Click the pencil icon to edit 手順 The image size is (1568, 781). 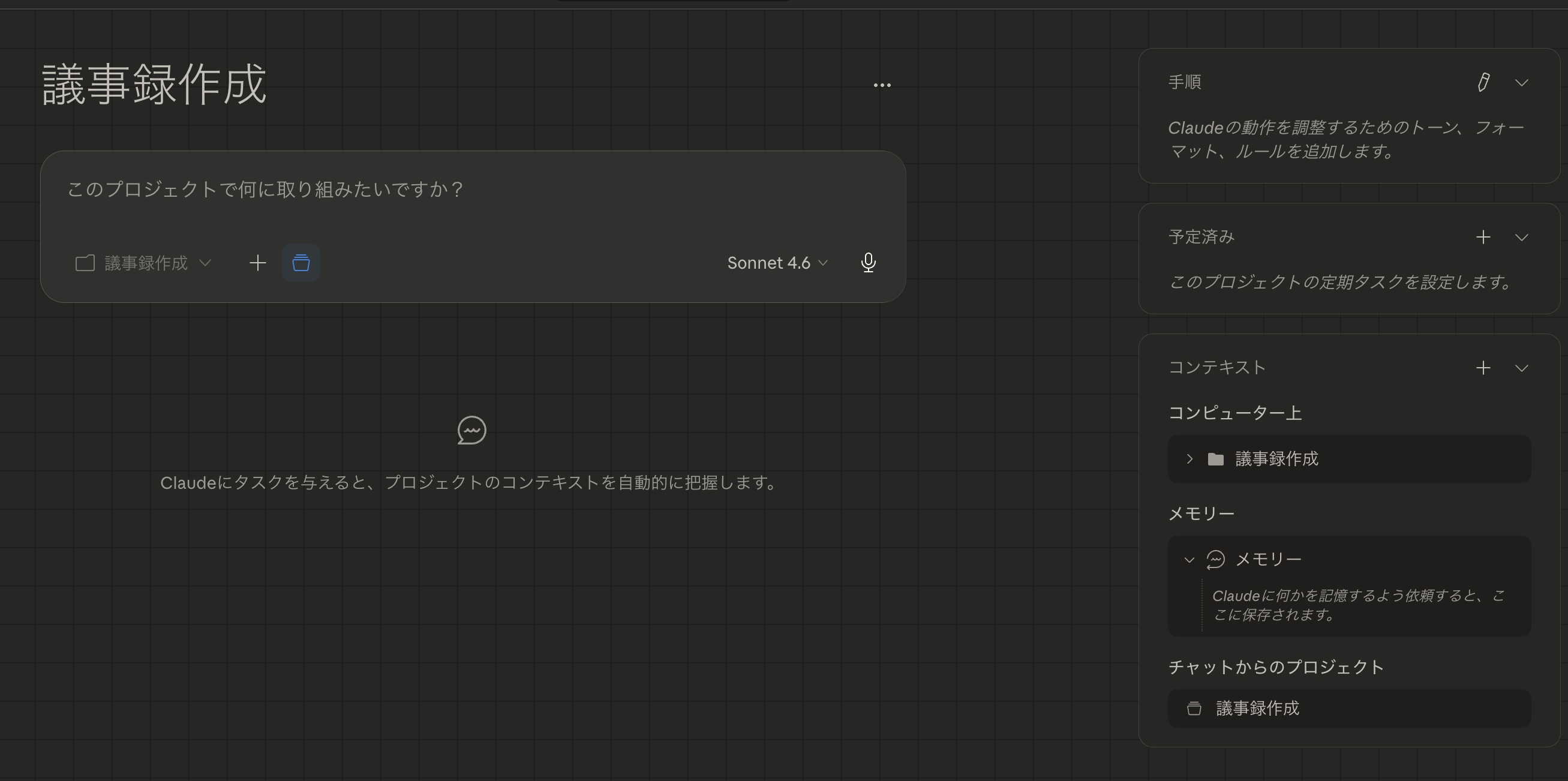1483,82
